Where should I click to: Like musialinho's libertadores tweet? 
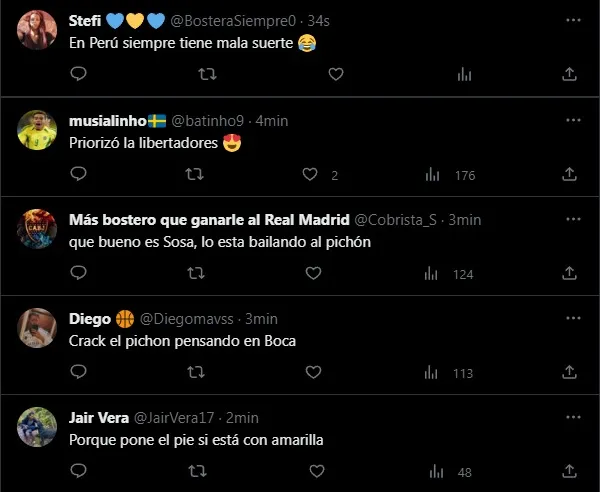[x=311, y=175]
